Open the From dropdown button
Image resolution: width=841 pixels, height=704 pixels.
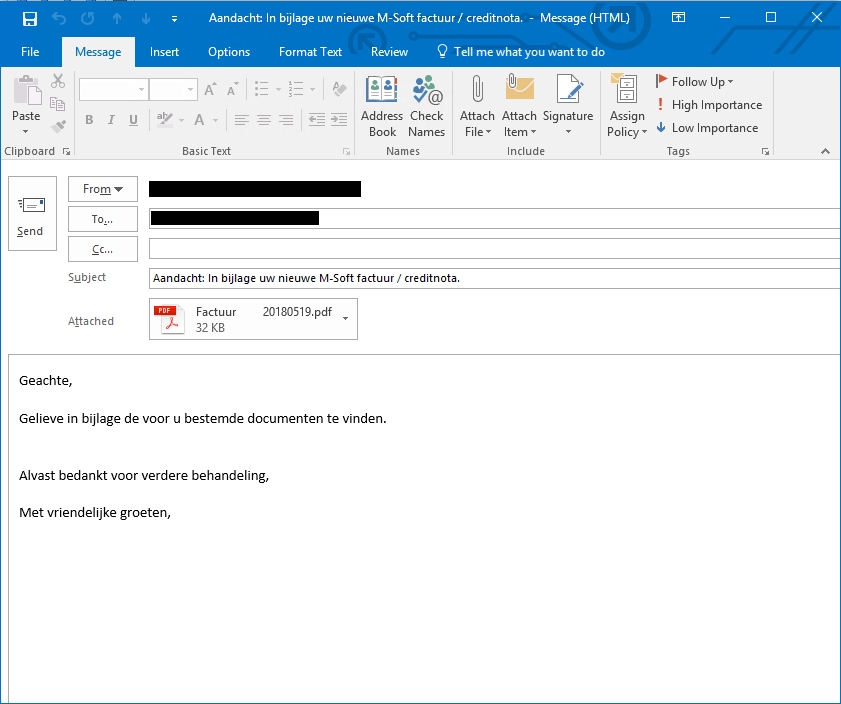click(102, 189)
